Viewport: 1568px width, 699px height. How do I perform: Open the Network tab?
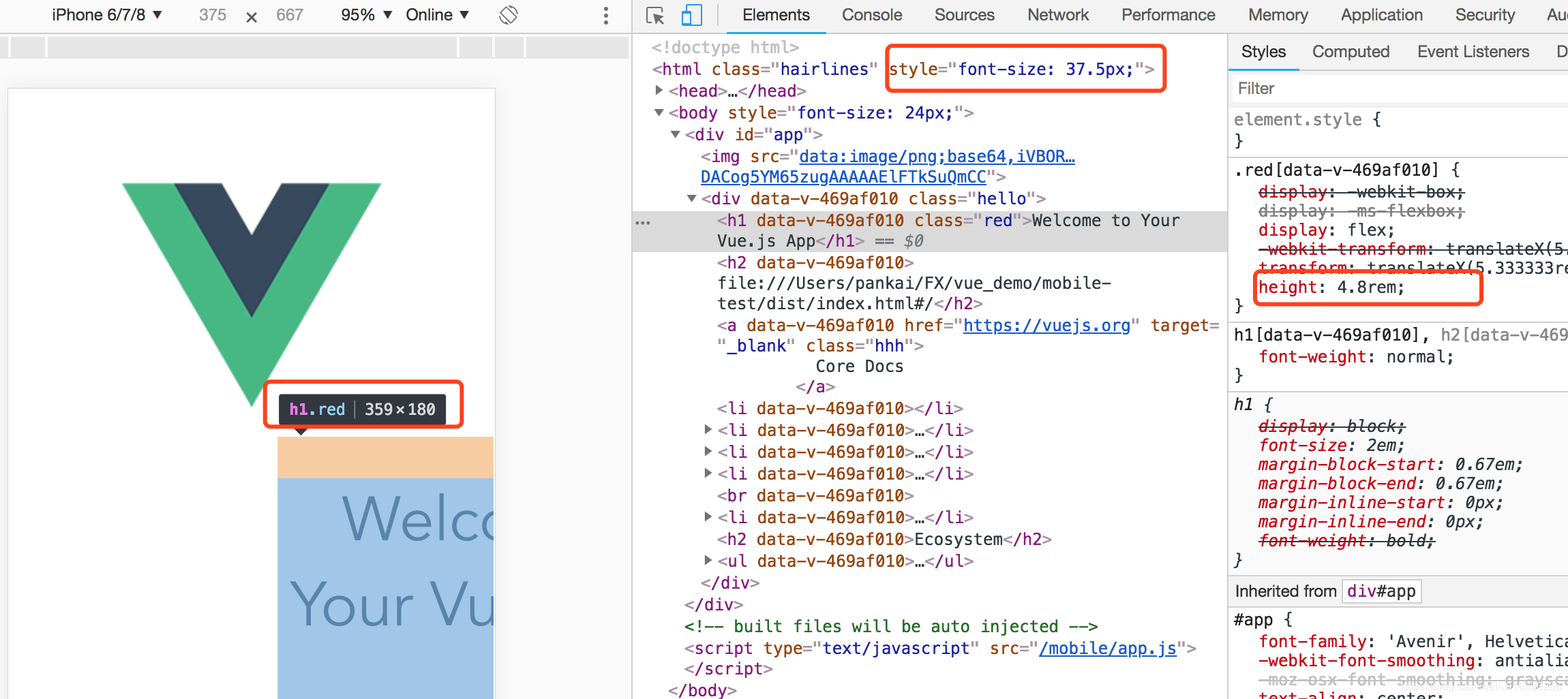[1058, 15]
